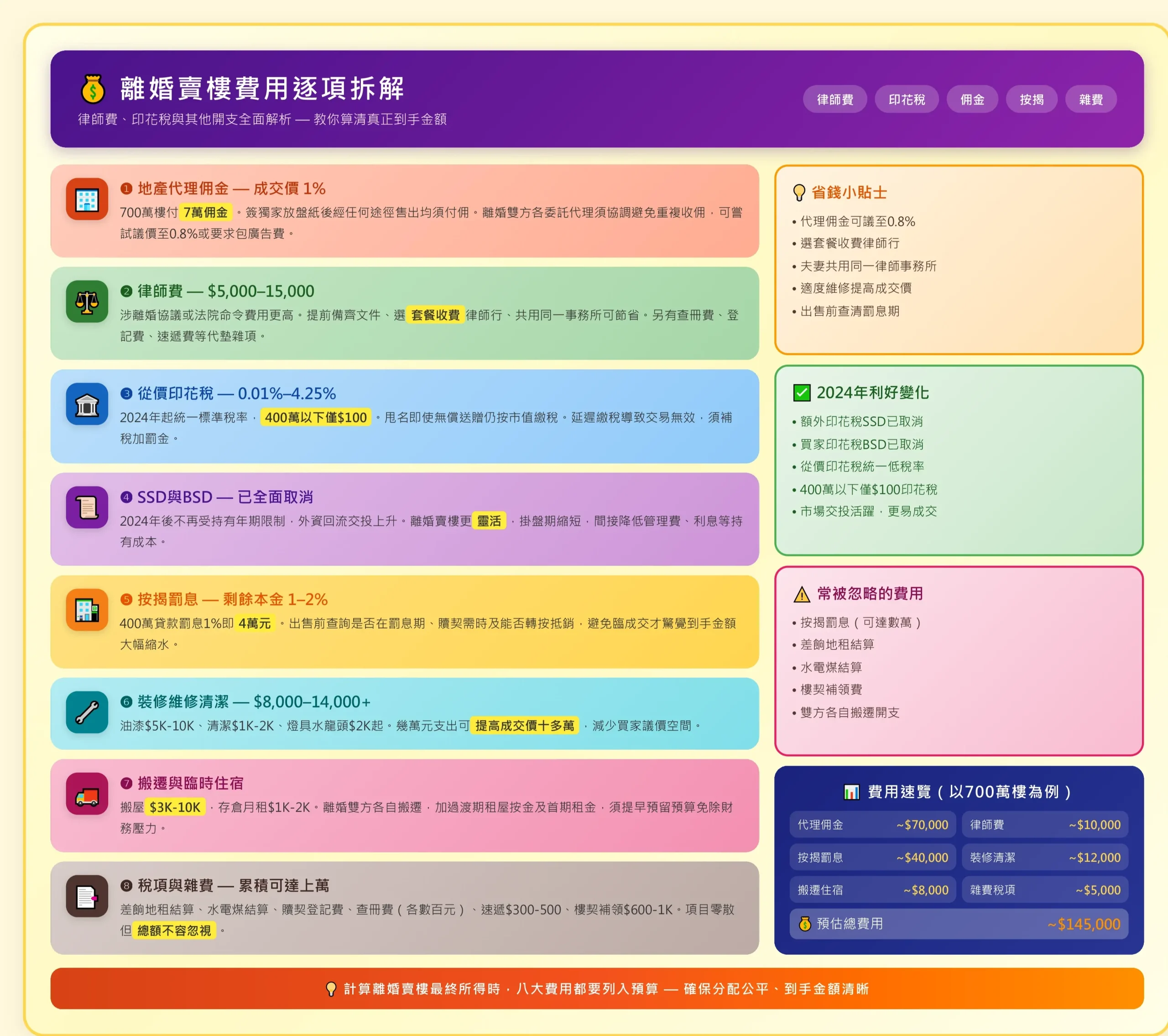This screenshot has height=1036, width=1168.
Task: Click the bank icon for 從價印花稅
Action: click(x=87, y=405)
